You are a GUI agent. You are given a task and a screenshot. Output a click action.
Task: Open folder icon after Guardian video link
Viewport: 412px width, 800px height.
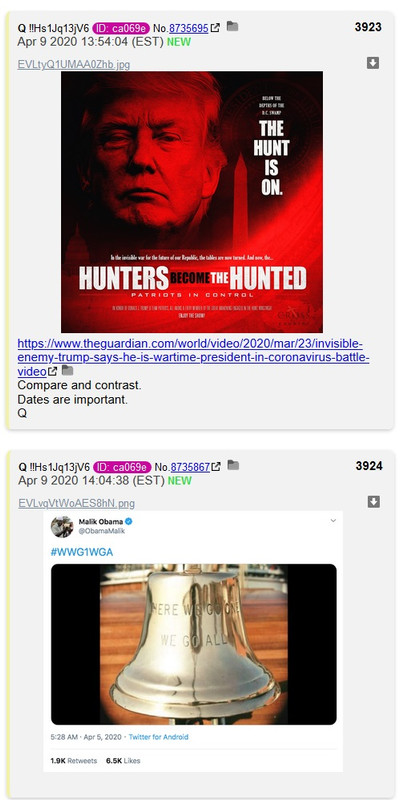pos(68,370)
